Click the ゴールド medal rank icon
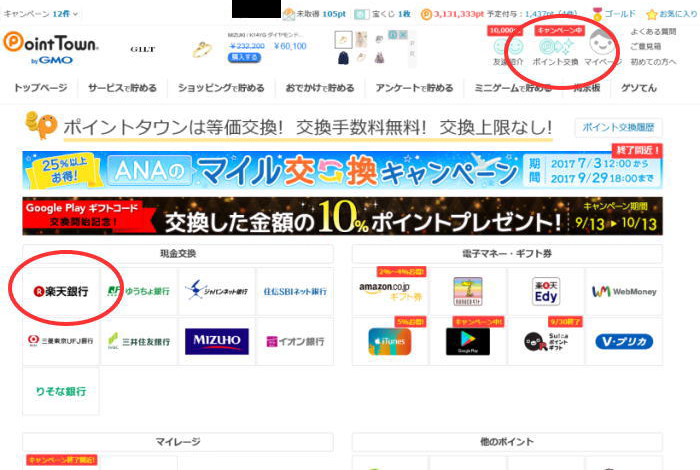The image size is (700, 470). [x=596, y=14]
